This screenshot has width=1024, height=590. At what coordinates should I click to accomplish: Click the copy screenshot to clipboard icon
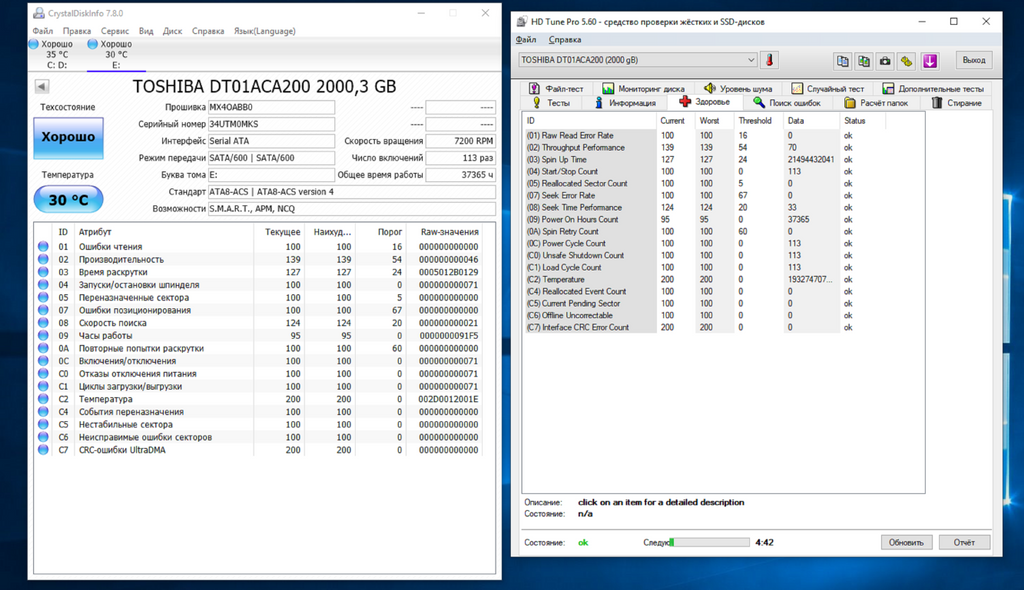pos(863,61)
